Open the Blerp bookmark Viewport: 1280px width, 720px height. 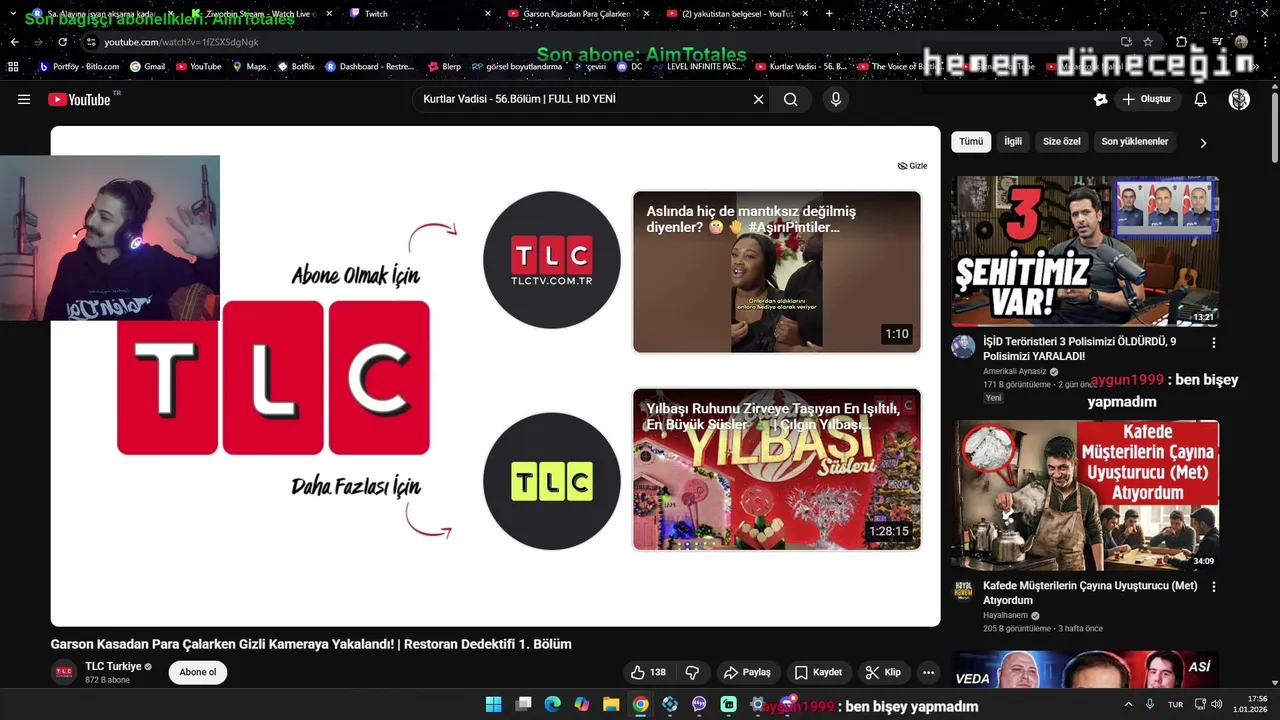(x=444, y=66)
